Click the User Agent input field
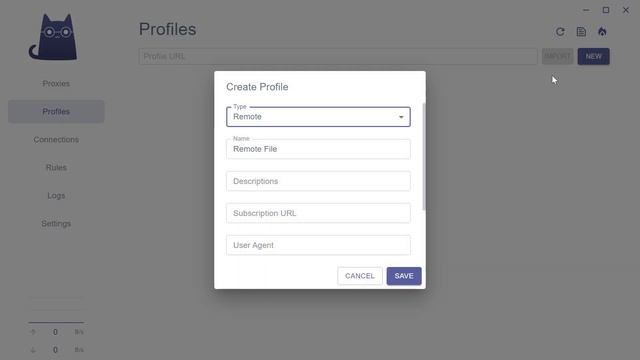Image resolution: width=640 pixels, height=360 pixels. pyautogui.click(x=318, y=245)
